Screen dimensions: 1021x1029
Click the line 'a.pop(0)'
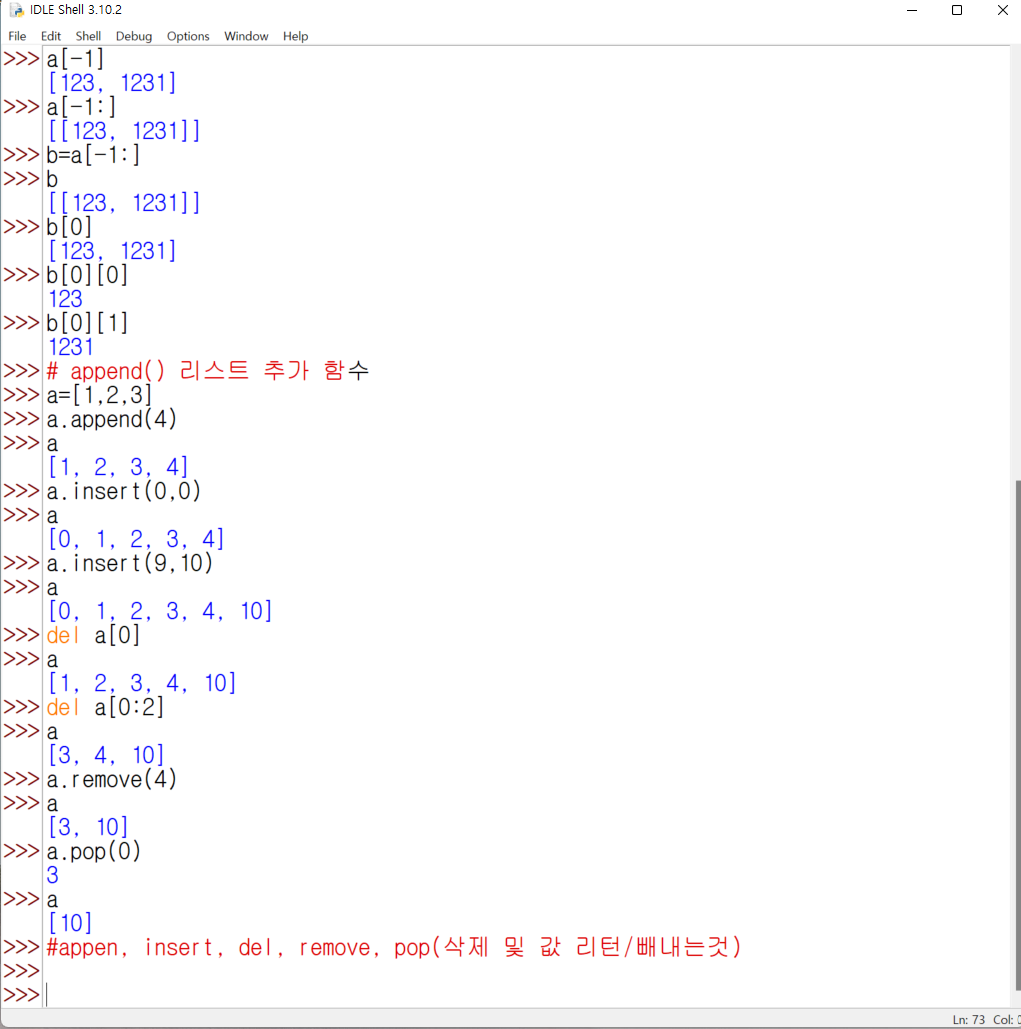(94, 852)
